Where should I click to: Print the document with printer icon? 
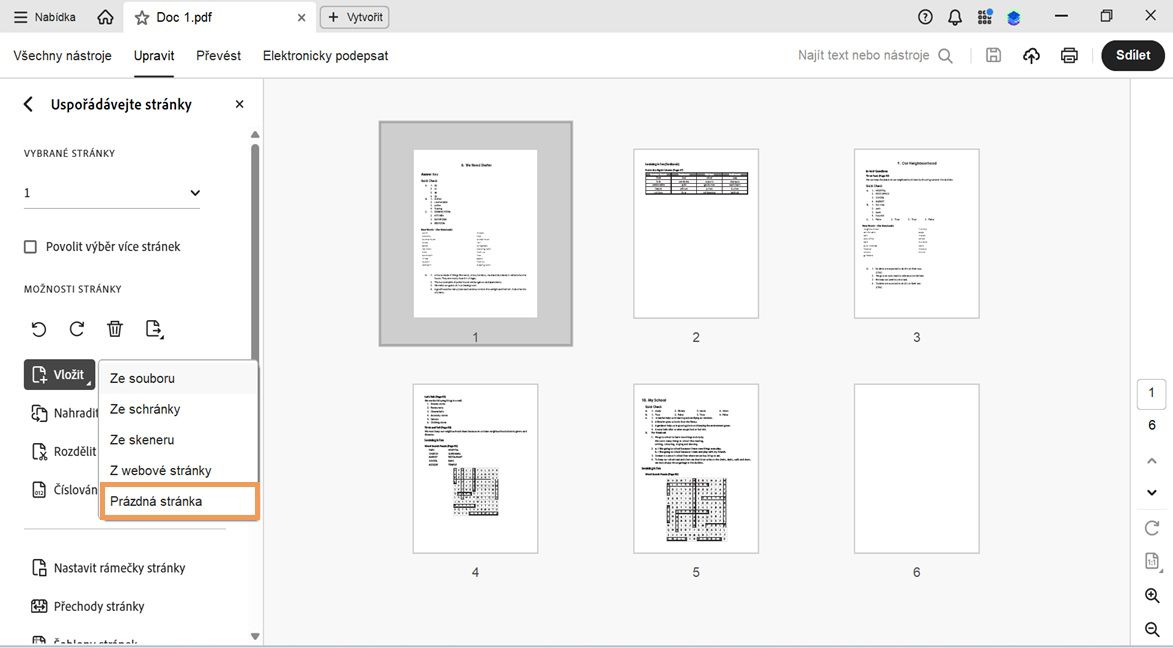(x=1069, y=55)
